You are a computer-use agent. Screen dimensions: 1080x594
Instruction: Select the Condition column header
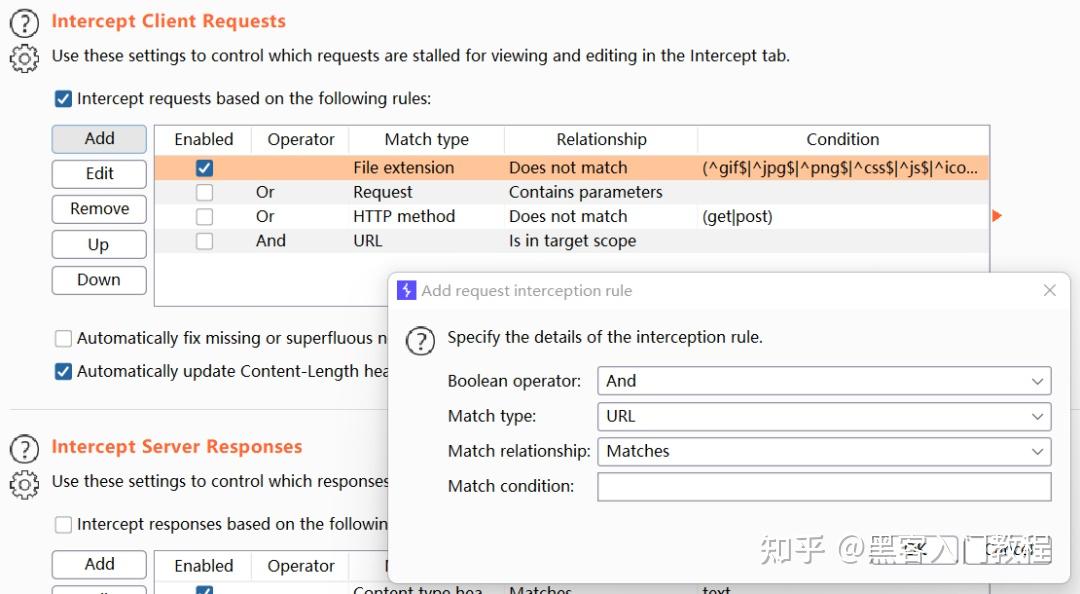point(843,139)
